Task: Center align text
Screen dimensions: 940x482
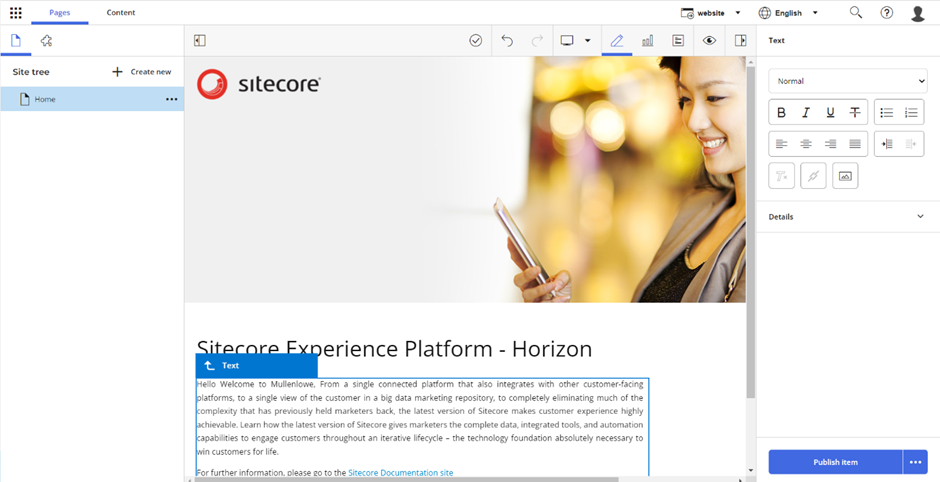Action: [806, 144]
